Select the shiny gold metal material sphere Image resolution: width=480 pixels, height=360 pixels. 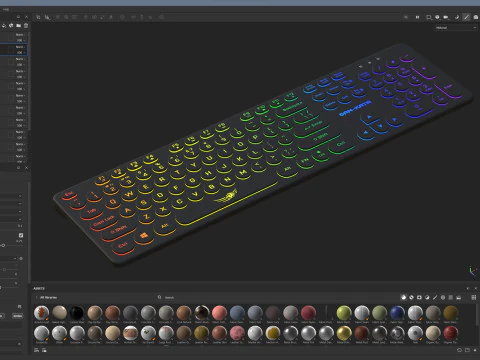pos(344,333)
